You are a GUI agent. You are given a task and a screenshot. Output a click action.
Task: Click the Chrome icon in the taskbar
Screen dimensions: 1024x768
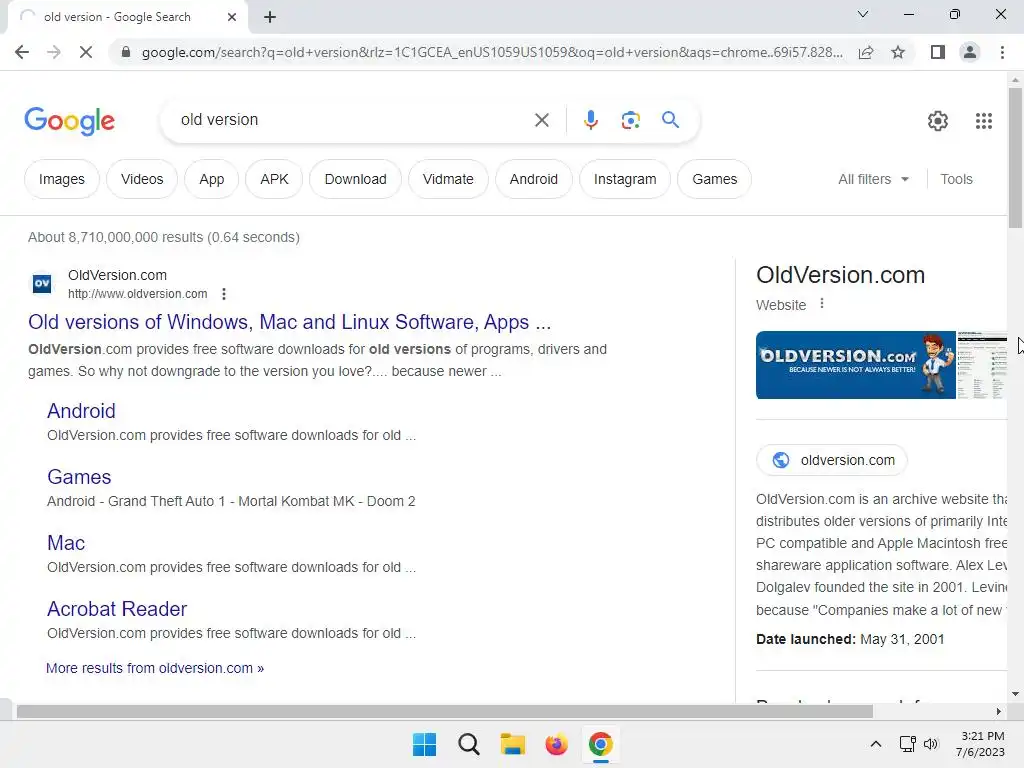pyautogui.click(x=601, y=744)
